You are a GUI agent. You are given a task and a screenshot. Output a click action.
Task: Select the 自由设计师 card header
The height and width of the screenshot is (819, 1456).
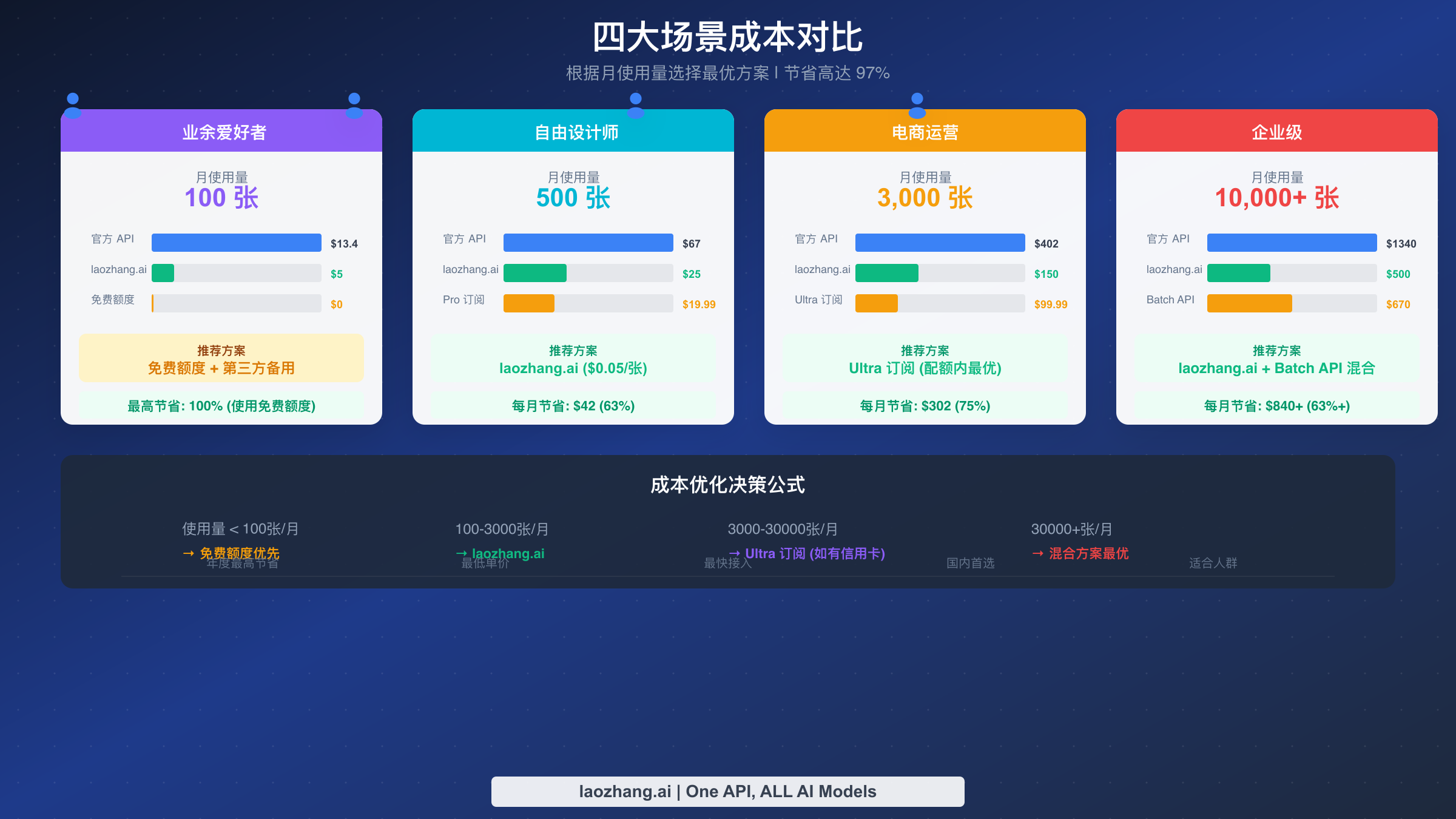pos(573,132)
